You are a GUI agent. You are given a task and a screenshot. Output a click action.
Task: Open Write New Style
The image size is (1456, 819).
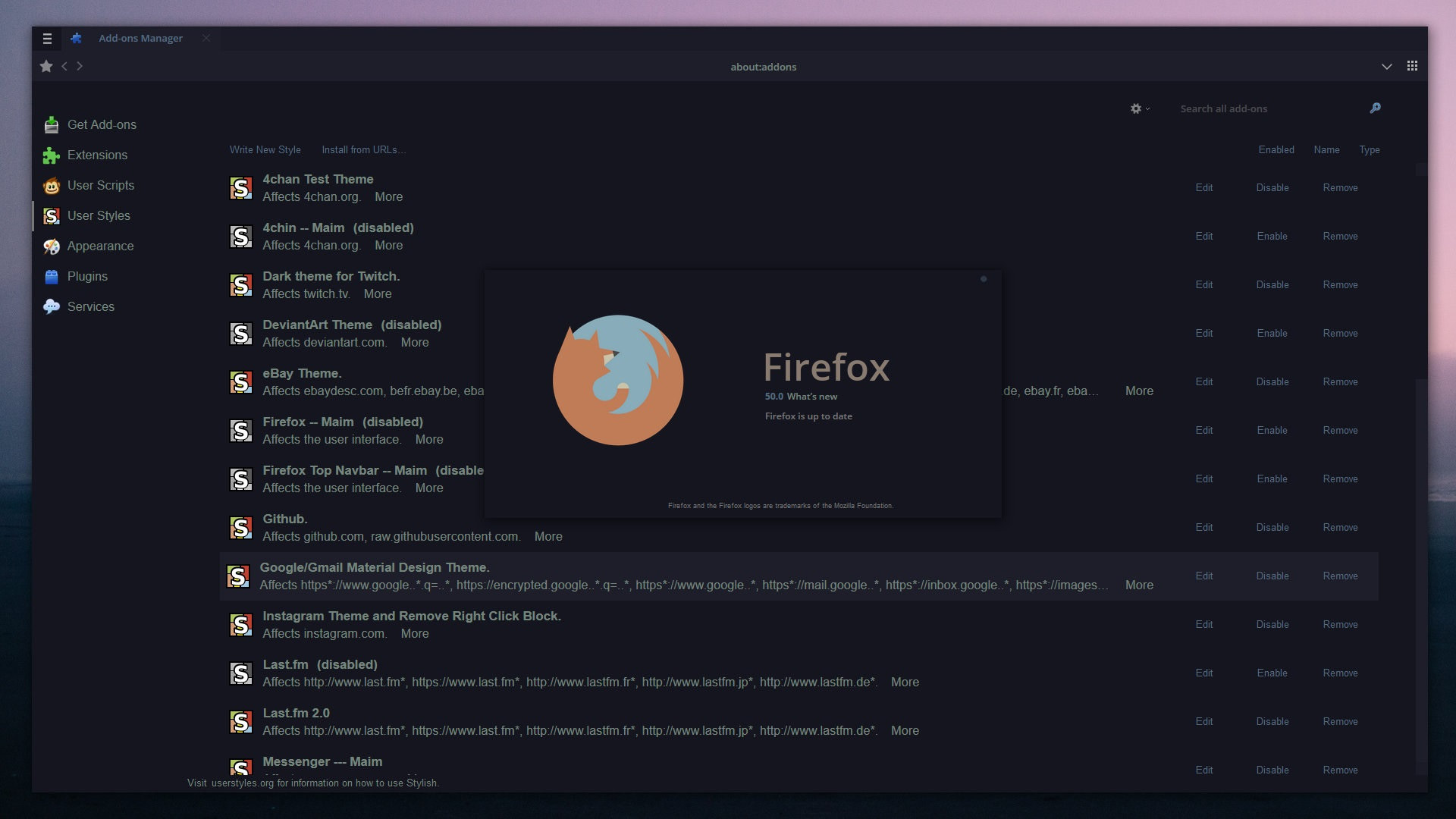265,149
